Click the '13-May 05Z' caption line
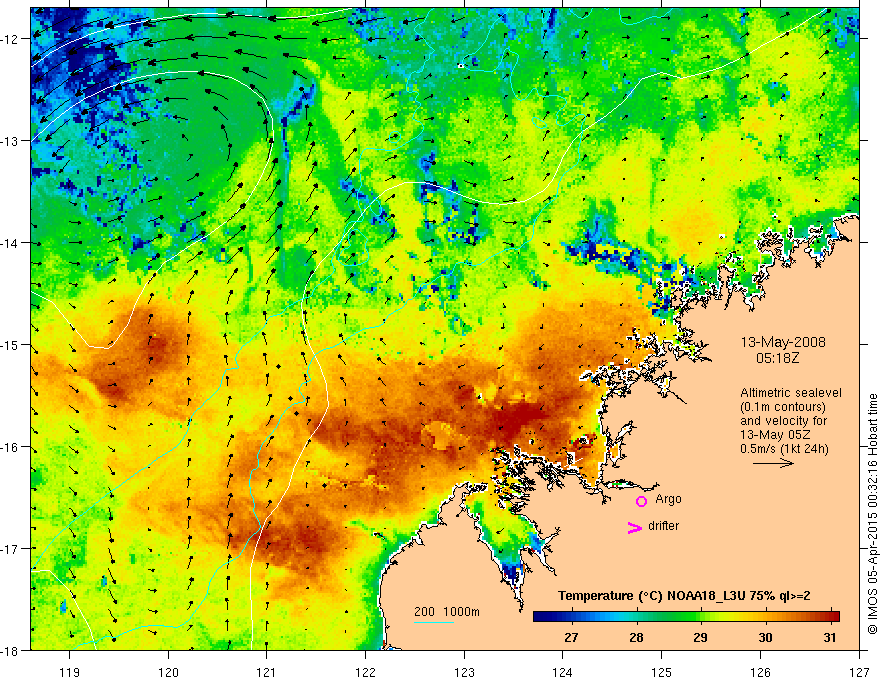Image resolution: width=880 pixels, height=680 pixels. pos(774,435)
